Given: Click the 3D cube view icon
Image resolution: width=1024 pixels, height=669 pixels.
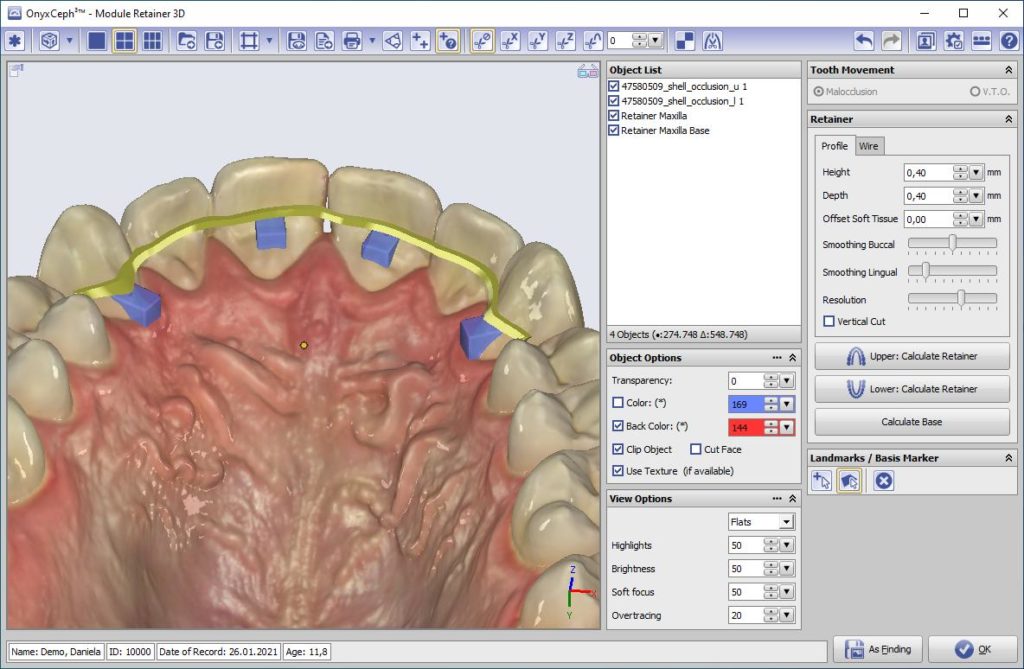Looking at the screenshot, I should click(49, 41).
